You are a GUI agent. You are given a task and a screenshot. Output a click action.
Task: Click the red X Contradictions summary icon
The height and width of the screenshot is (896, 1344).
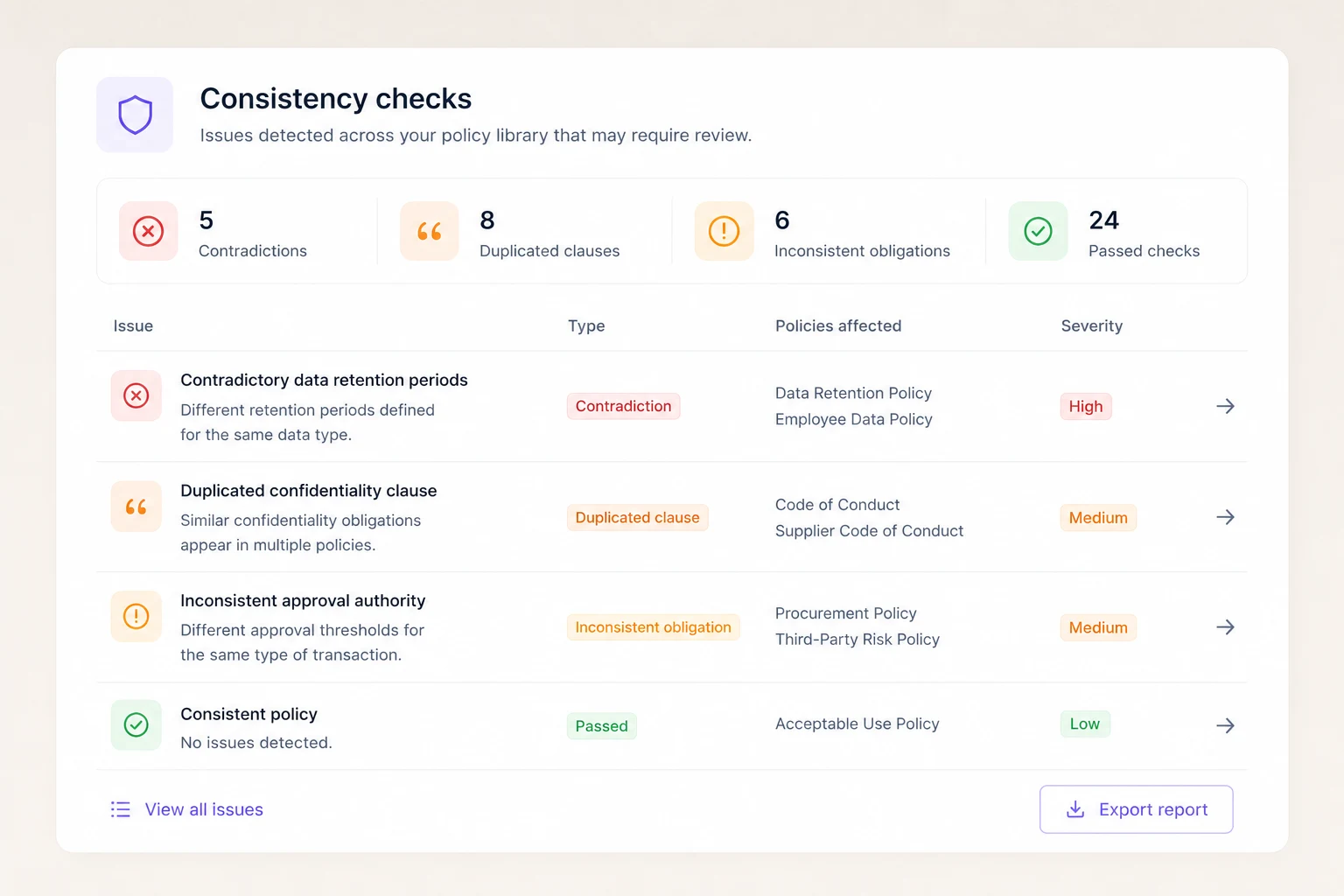[x=149, y=231]
